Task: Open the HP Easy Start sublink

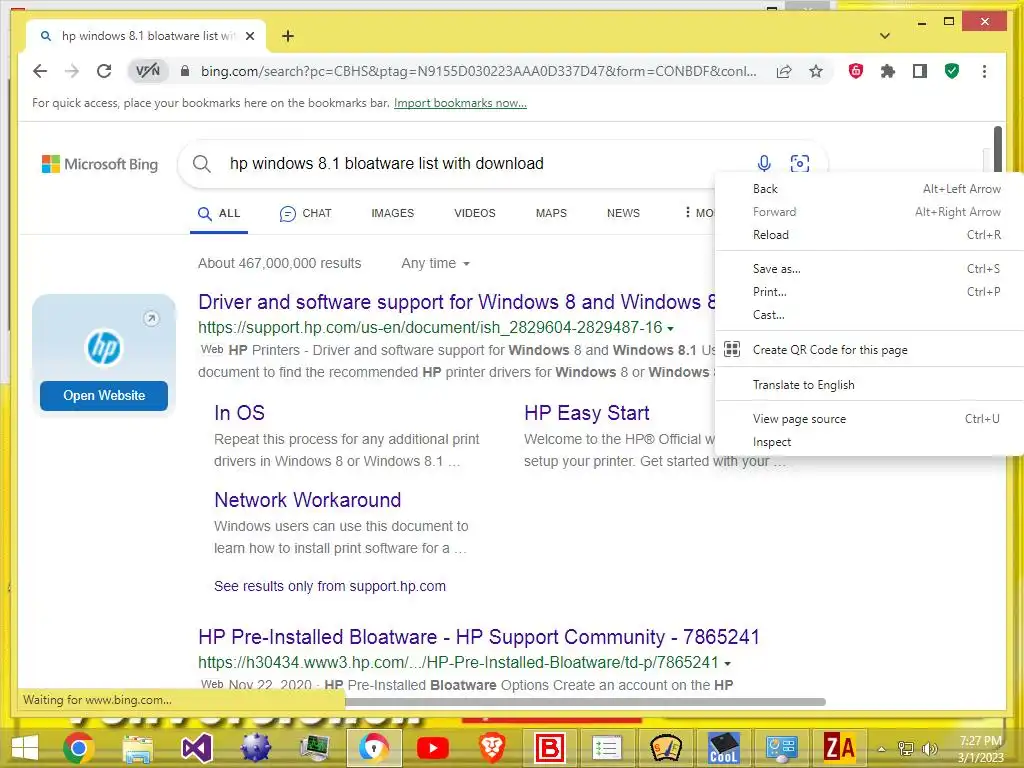Action: click(586, 413)
